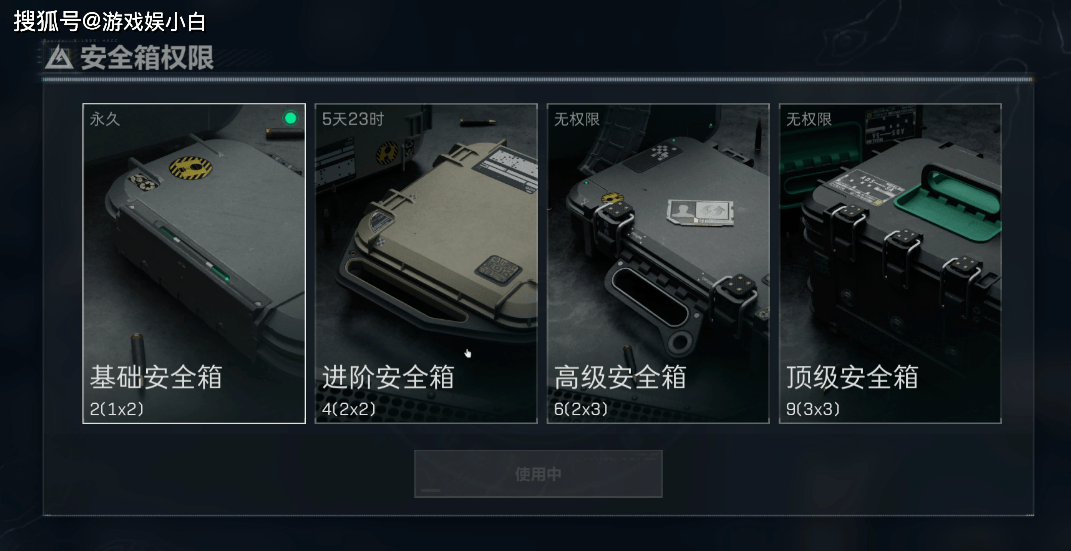Image resolution: width=1071 pixels, height=551 pixels.
Task: Click the 安全箱权限 title text
Action: [147, 59]
